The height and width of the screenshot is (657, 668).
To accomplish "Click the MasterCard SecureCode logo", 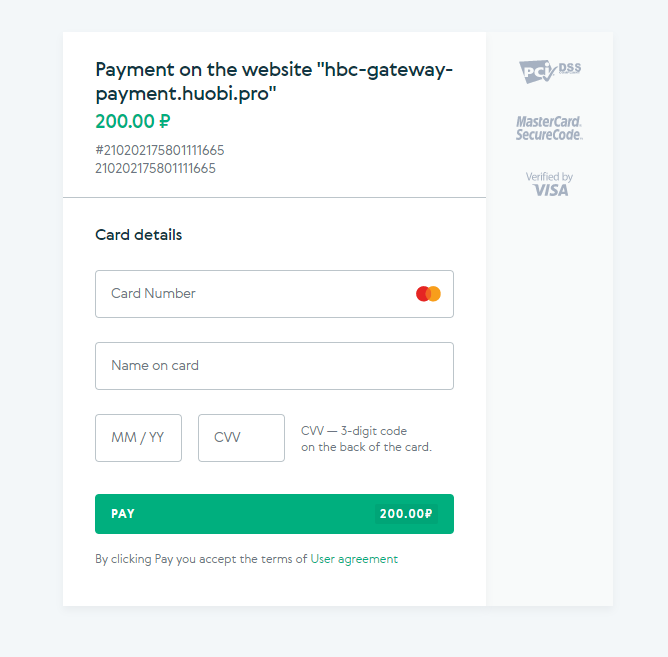I will [549, 128].
